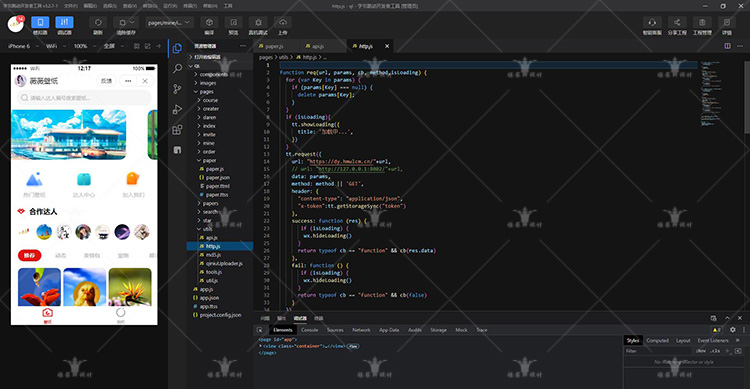Switch to the Sources devtools tab
The height and width of the screenshot is (389, 750).
(x=335, y=330)
